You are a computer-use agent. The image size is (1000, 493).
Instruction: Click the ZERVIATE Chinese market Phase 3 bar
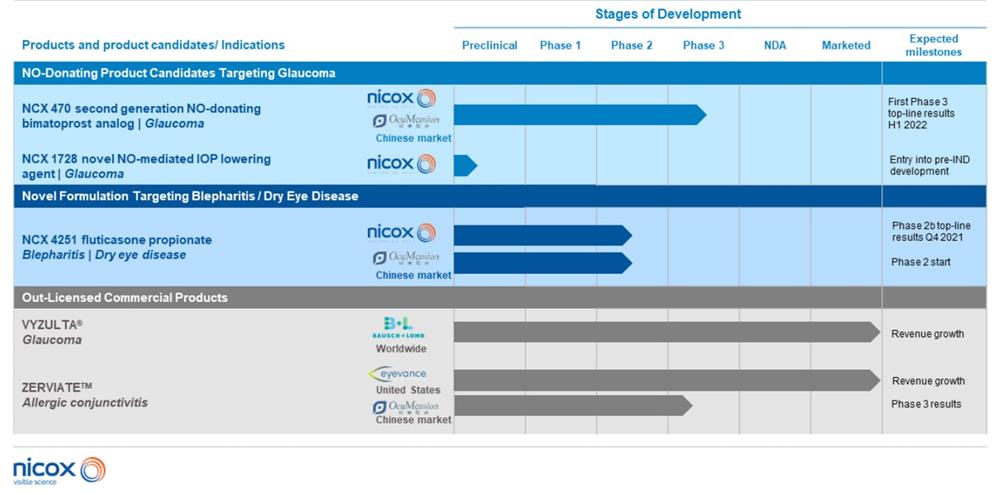(x=573, y=406)
